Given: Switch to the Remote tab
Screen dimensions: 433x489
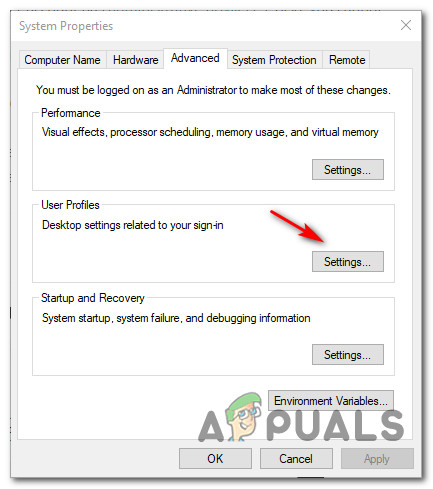Looking at the screenshot, I should [x=347, y=60].
